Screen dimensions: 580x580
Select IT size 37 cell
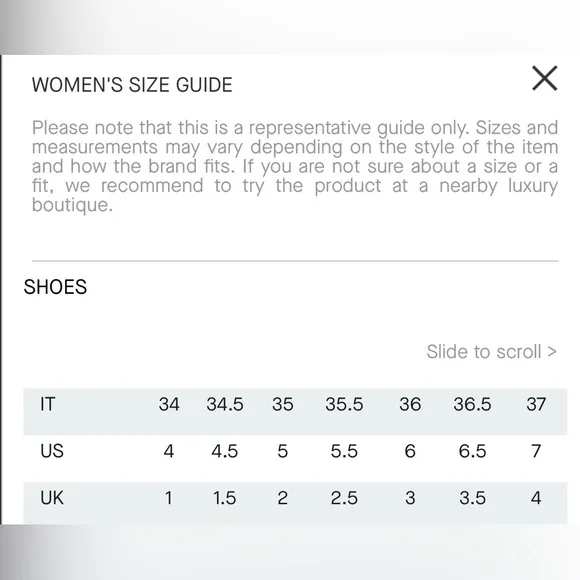[536, 404]
